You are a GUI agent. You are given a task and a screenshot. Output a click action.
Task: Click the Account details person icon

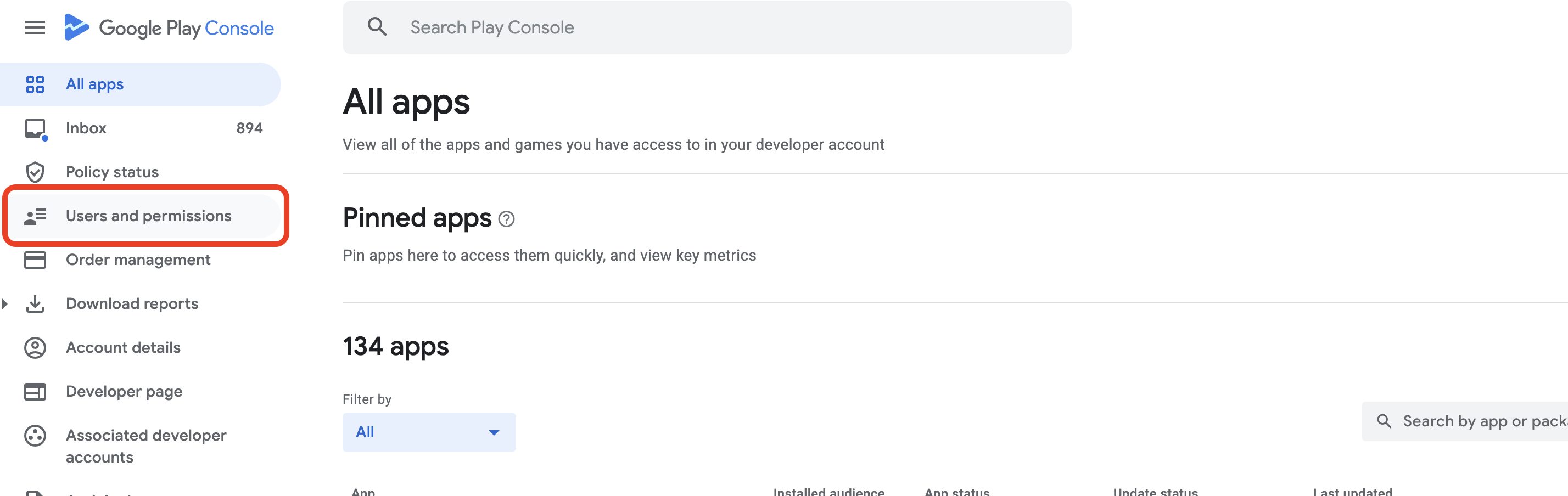[x=35, y=347]
